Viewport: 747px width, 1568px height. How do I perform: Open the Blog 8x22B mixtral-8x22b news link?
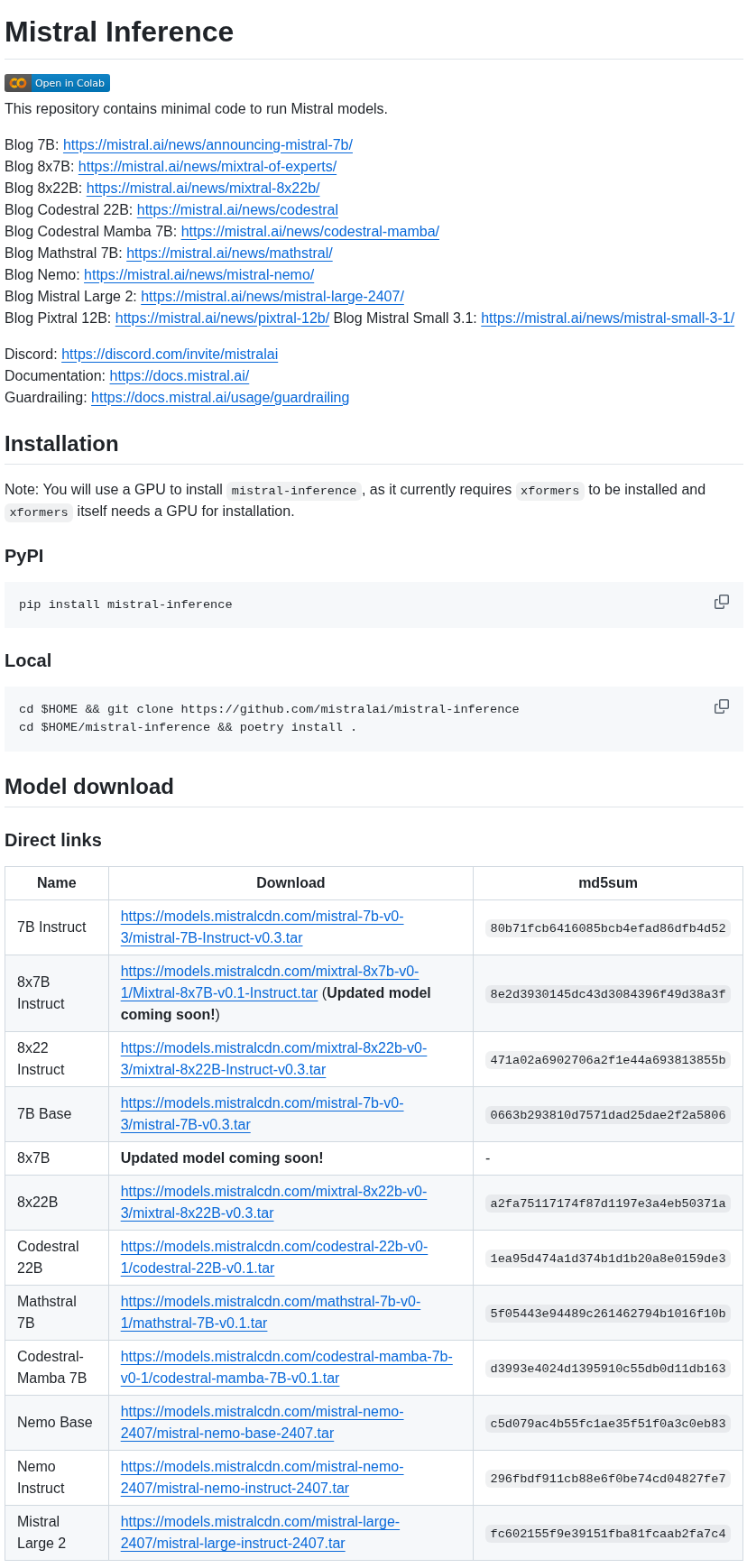pos(203,188)
